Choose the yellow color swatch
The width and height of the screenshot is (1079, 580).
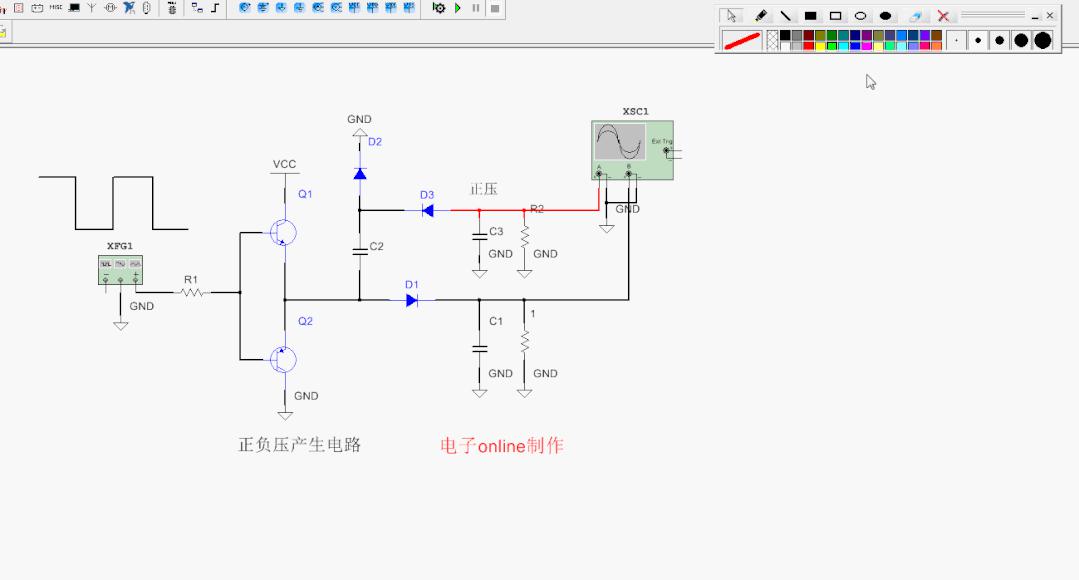[x=820, y=46]
